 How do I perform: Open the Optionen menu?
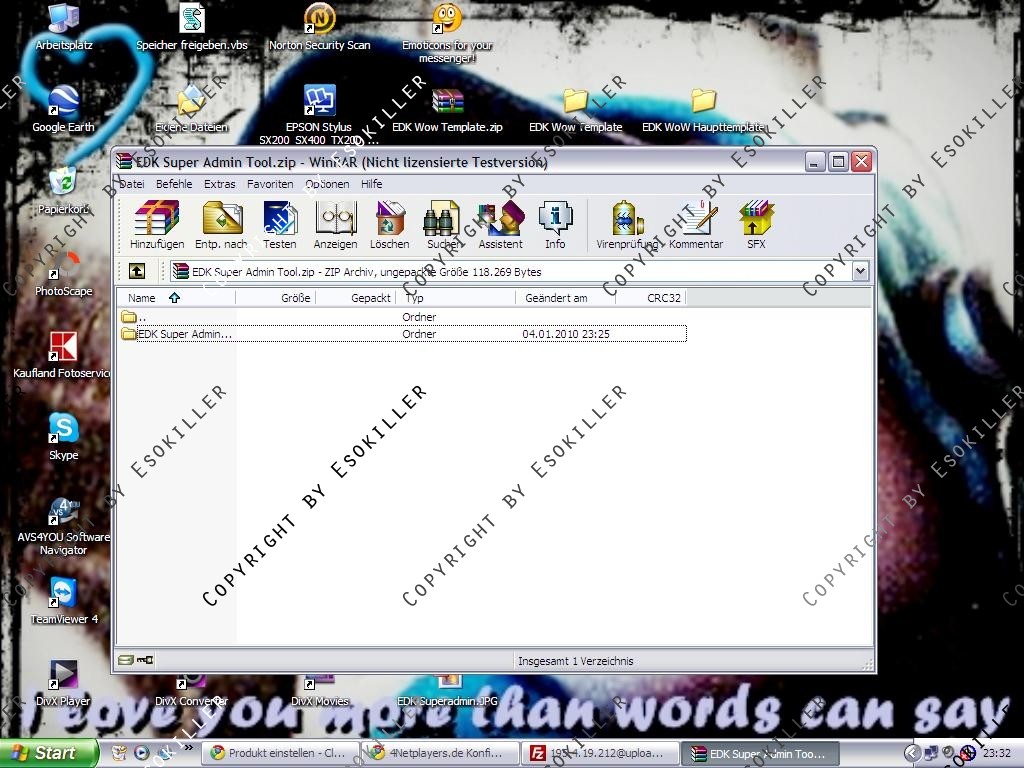327,184
